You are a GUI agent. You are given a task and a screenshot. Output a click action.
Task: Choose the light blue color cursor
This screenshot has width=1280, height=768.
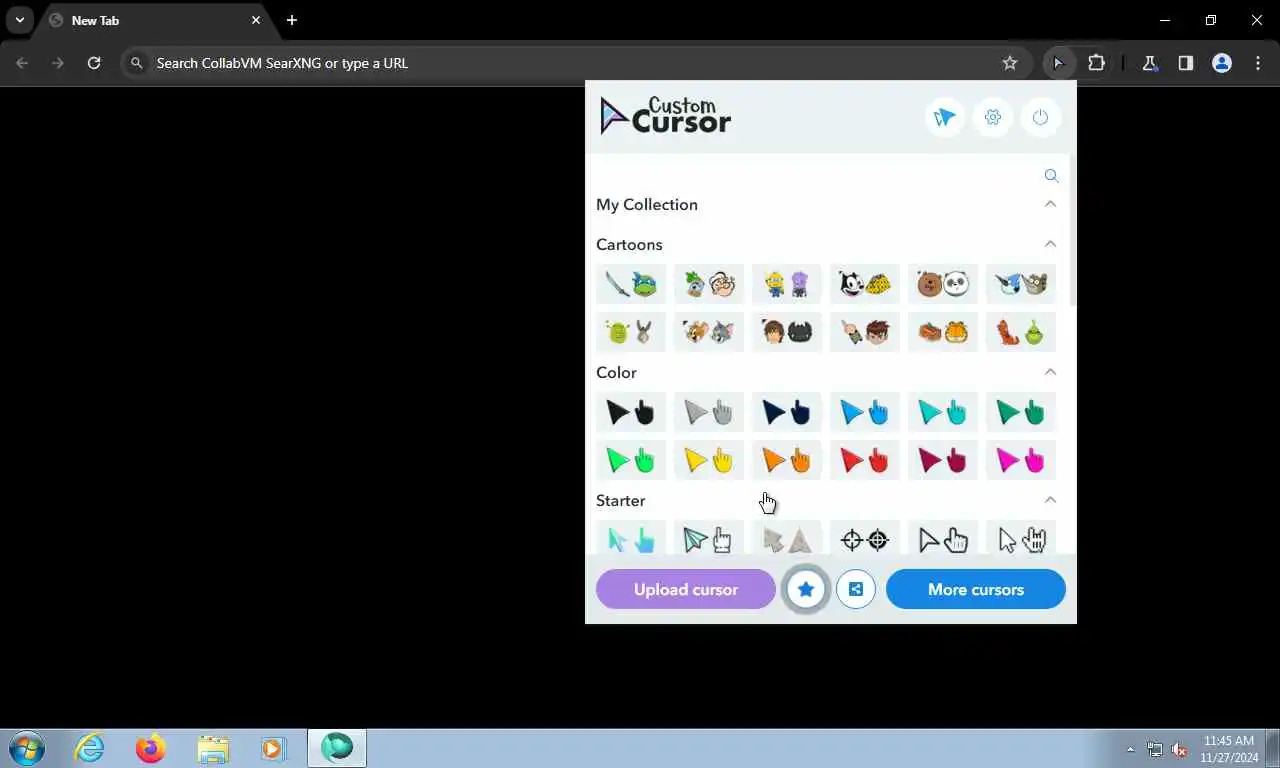point(865,412)
